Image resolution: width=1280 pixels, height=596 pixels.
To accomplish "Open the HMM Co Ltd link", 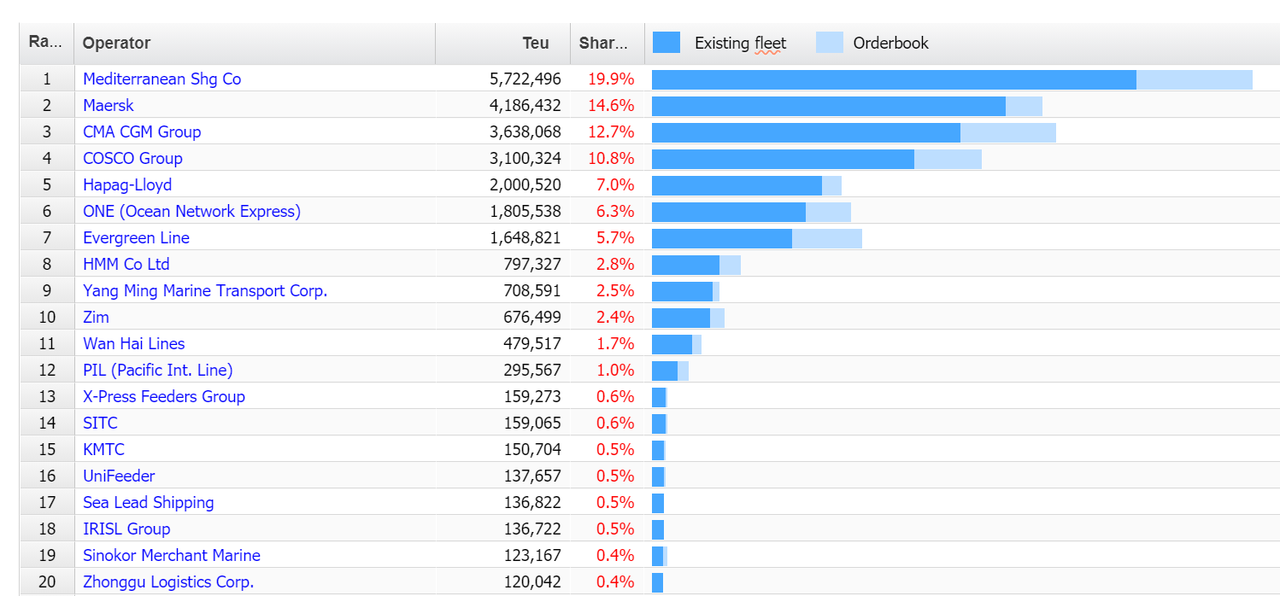I will [126, 264].
